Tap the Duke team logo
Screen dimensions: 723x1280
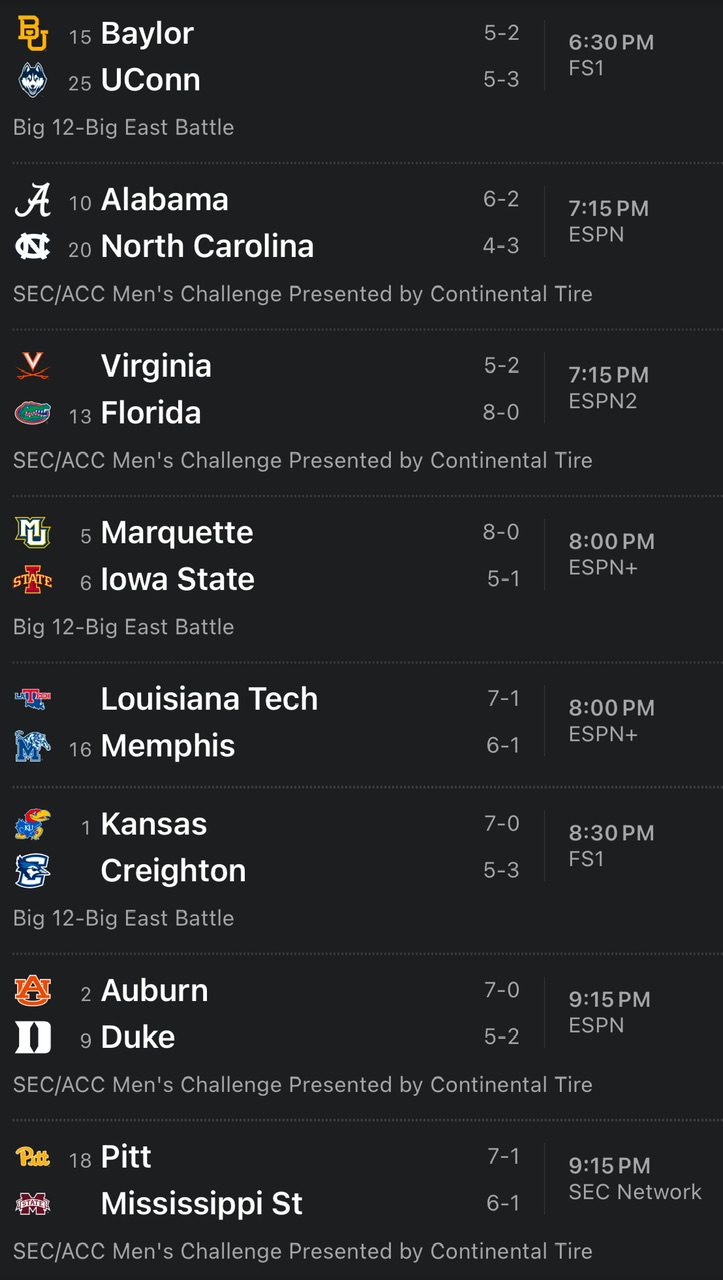tap(33, 1038)
